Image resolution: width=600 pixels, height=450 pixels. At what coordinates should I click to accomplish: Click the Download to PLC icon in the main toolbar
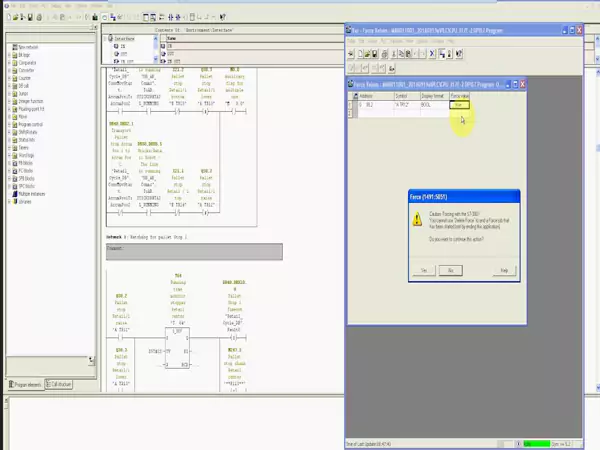coord(95,17)
